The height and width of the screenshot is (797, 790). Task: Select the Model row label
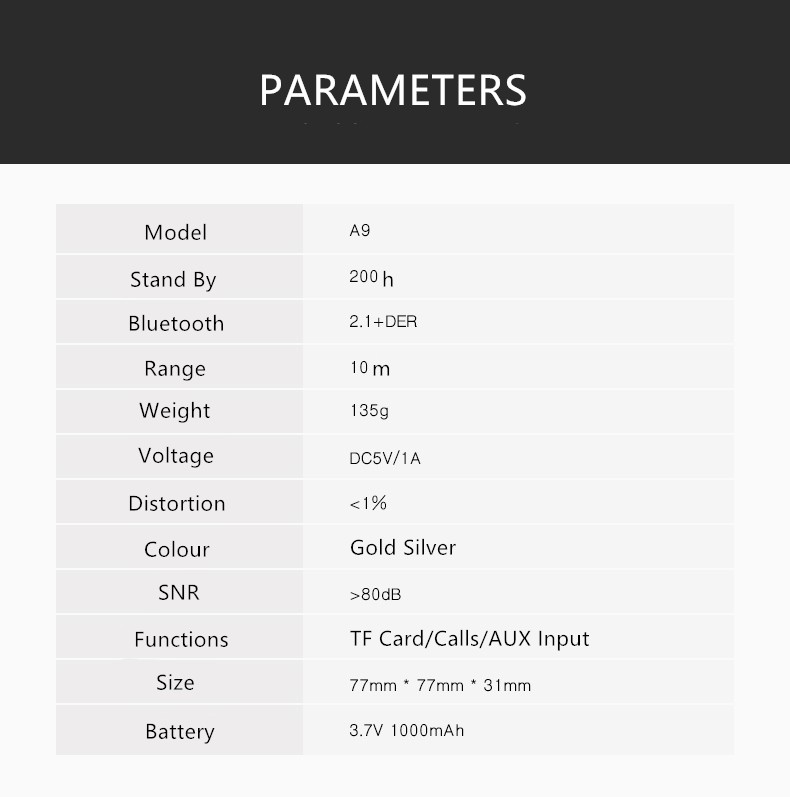tap(175, 232)
